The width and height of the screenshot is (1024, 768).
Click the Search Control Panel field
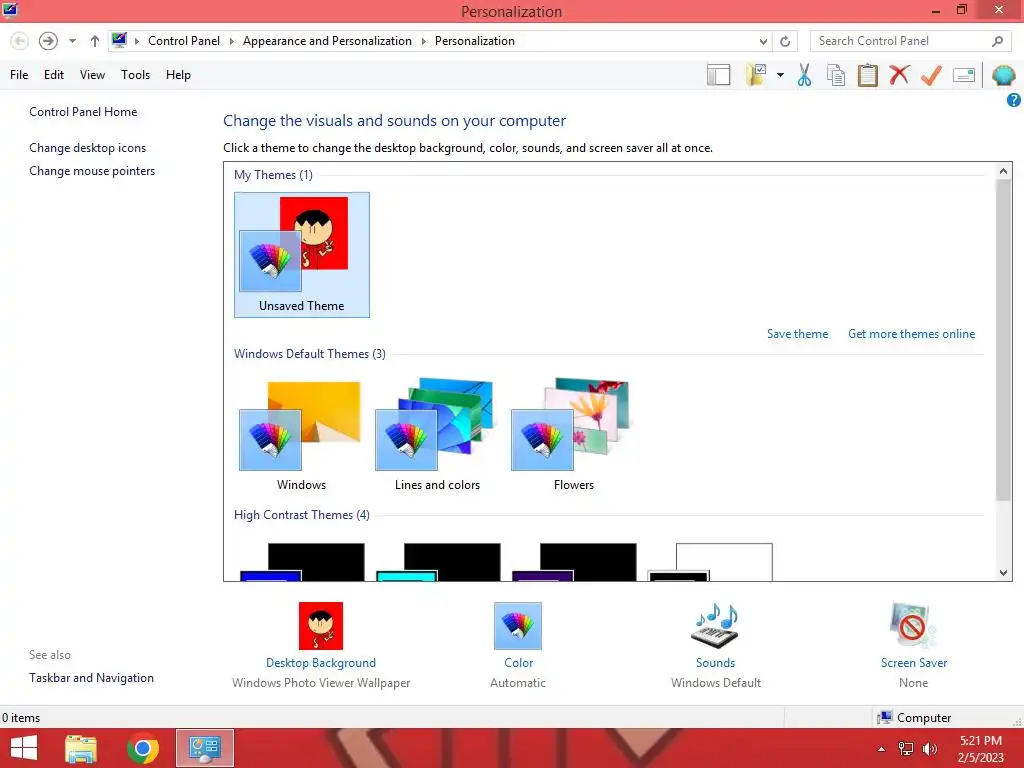(910, 40)
